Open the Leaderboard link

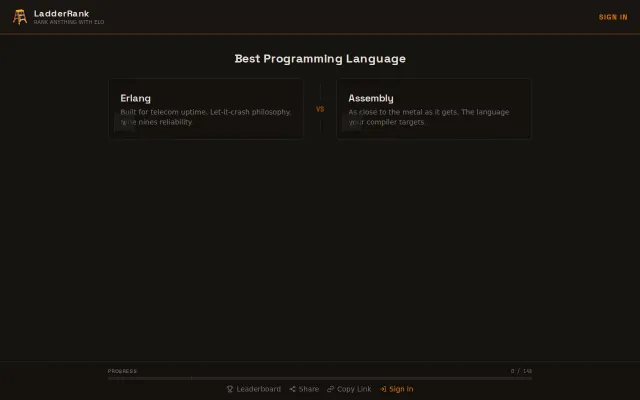click(x=254, y=389)
